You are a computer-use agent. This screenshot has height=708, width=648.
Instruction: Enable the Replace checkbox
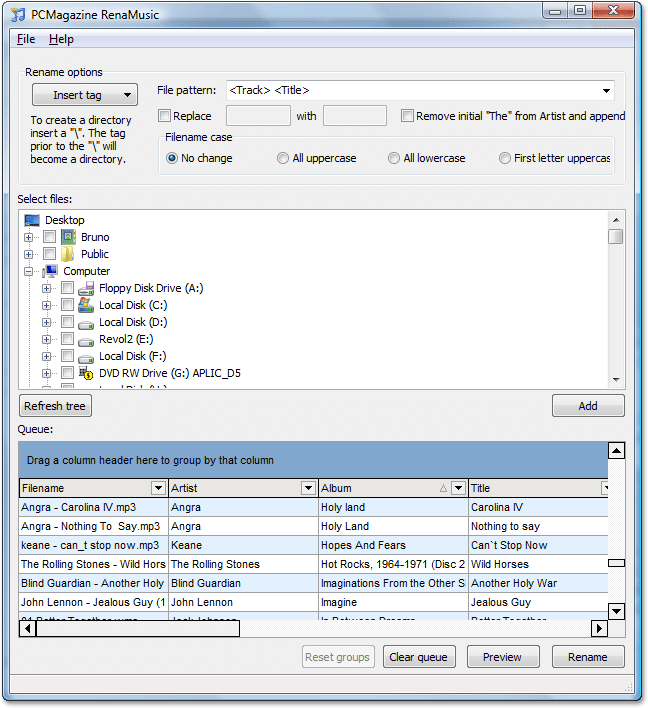165,116
